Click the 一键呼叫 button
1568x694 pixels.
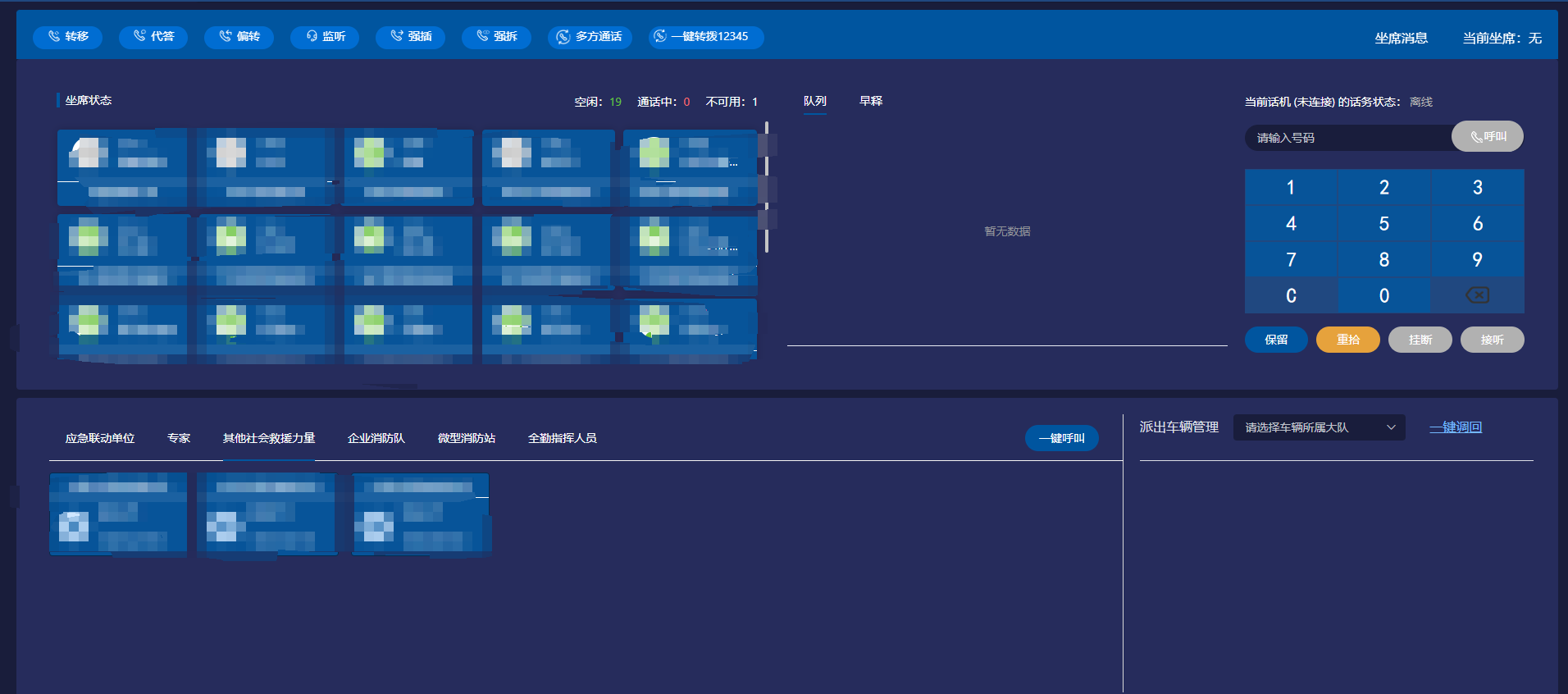1061,438
